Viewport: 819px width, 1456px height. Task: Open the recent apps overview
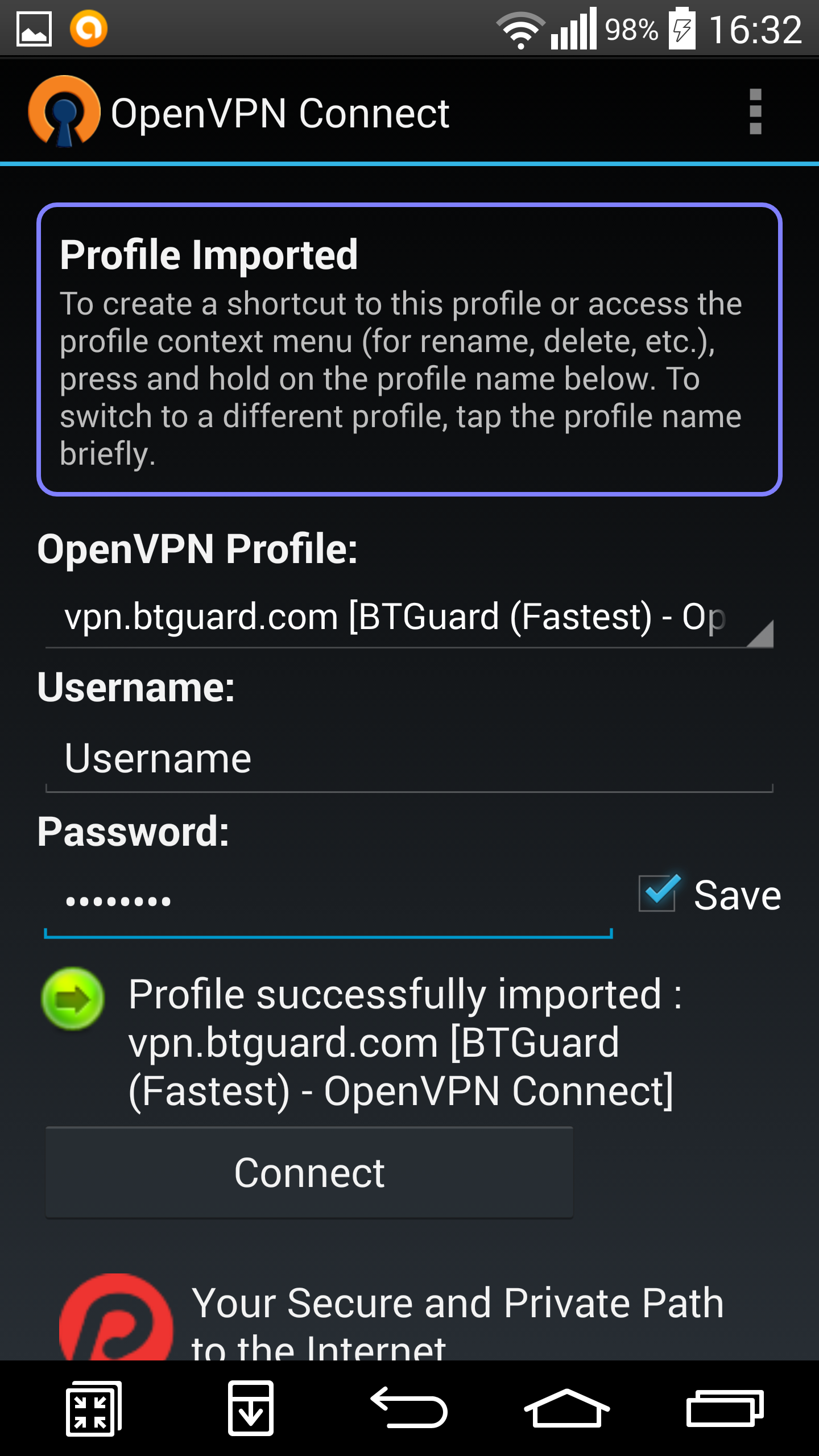pyautogui.click(x=725, y=1408)
